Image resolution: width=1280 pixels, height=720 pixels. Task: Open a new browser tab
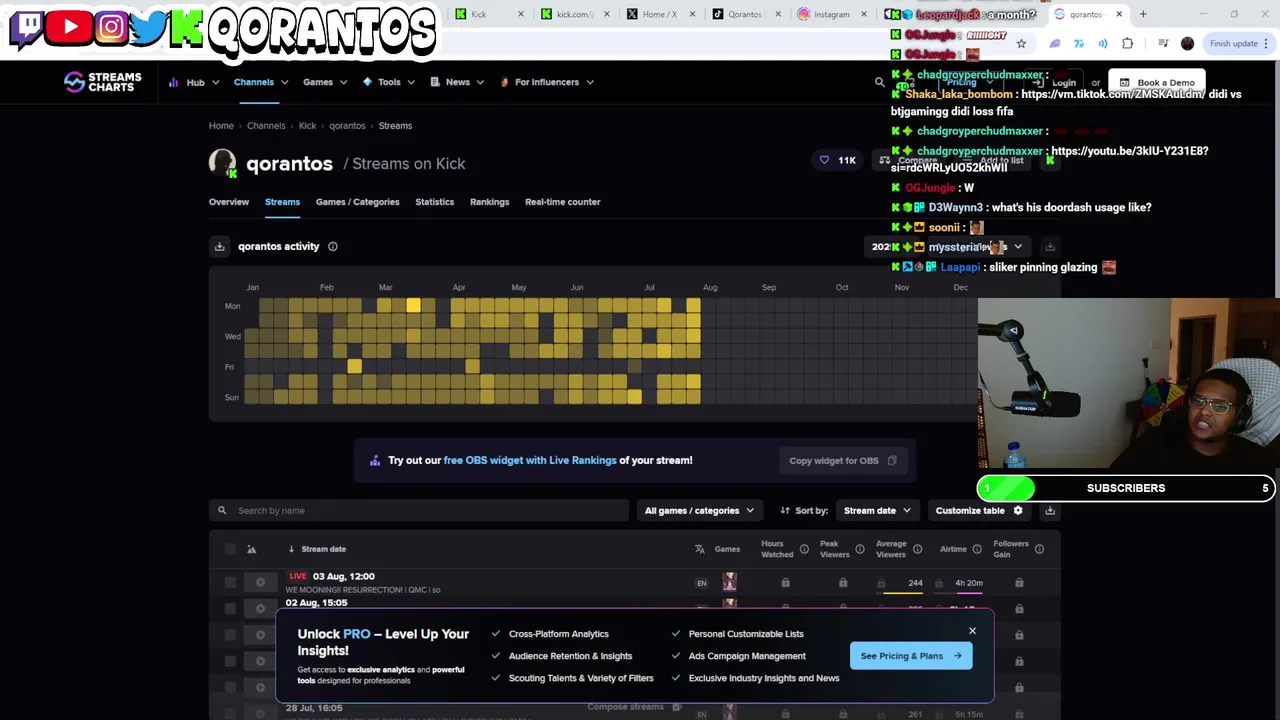pyautogui.click(x=1143, y=14)
